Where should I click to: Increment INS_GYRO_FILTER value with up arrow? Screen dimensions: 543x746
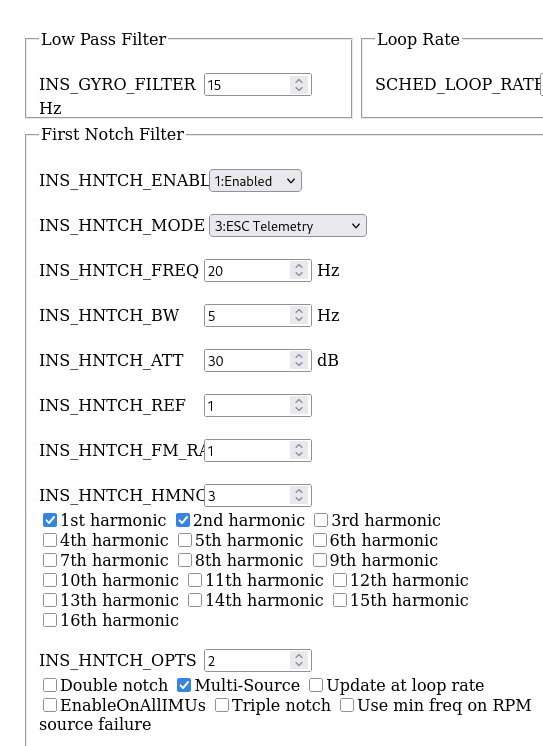[x=299, y=80]
